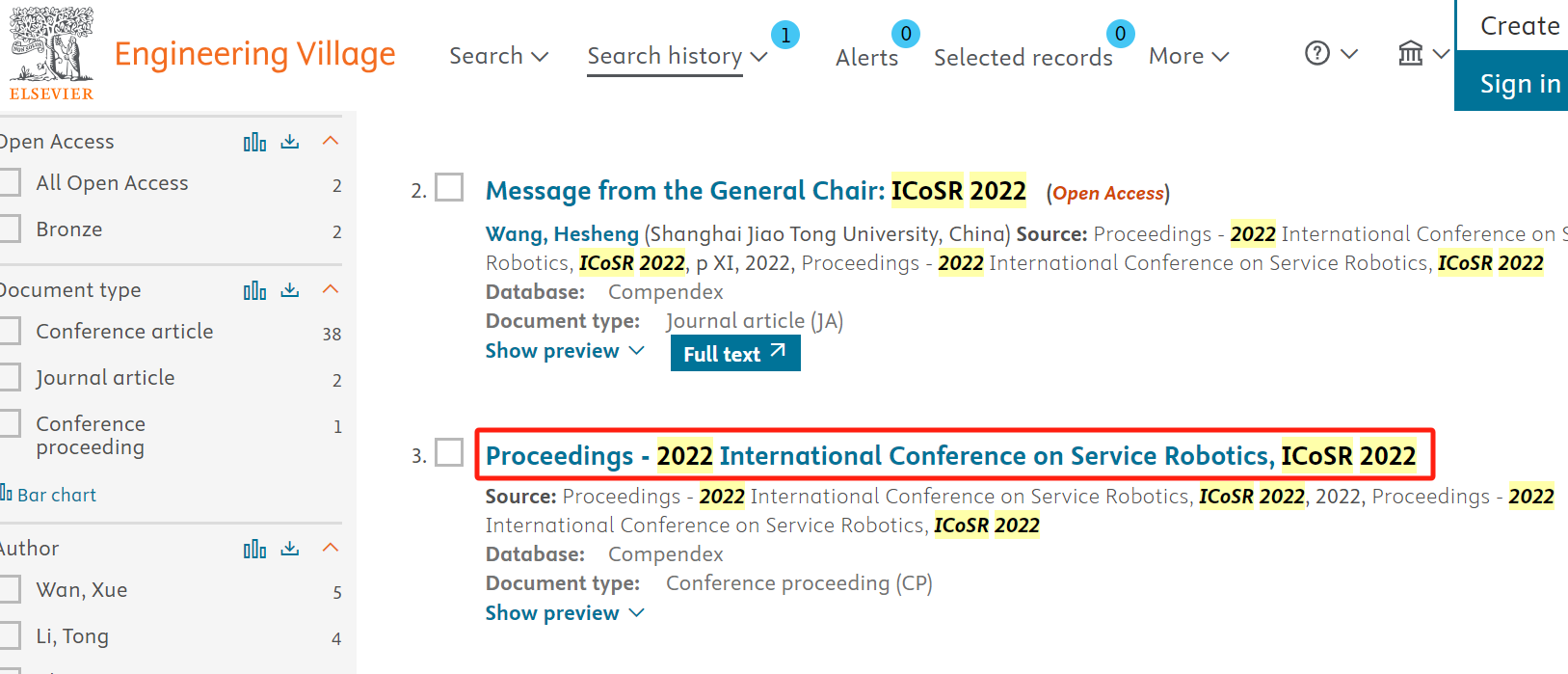Open the Search history menu
The width and height of the screenshot is (1568, 674).
pyautogui.click(x=676, y=56)
